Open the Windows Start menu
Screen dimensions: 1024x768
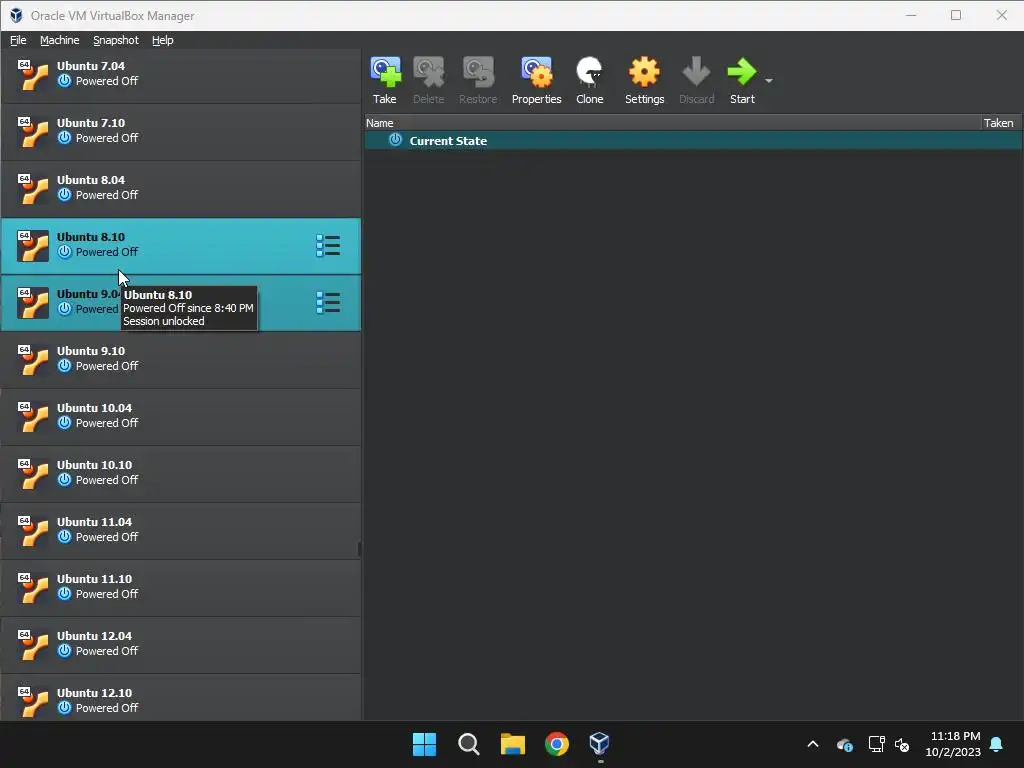[x=424, y=744]
